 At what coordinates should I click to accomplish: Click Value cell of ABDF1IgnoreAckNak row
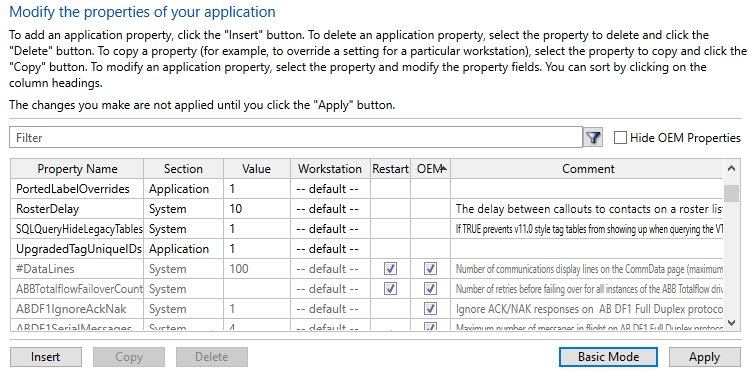257,309
